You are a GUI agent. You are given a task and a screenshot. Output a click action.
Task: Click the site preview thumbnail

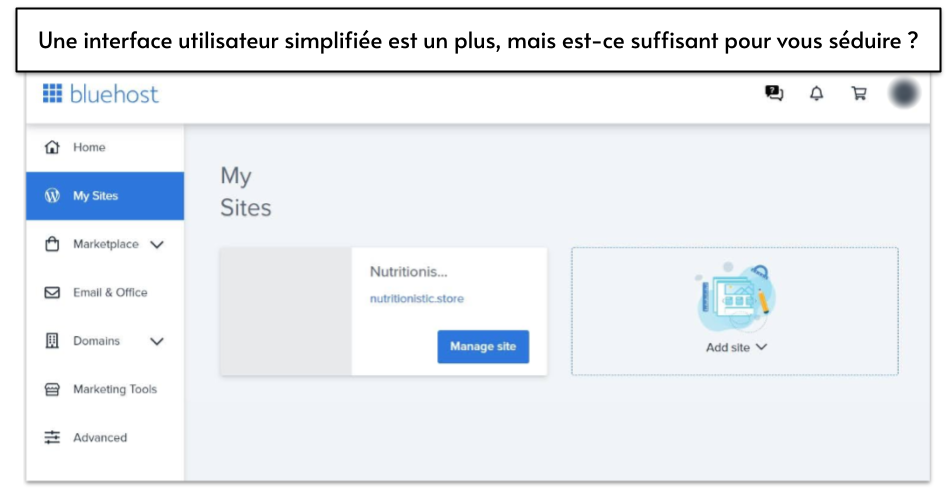pos(285,311)
